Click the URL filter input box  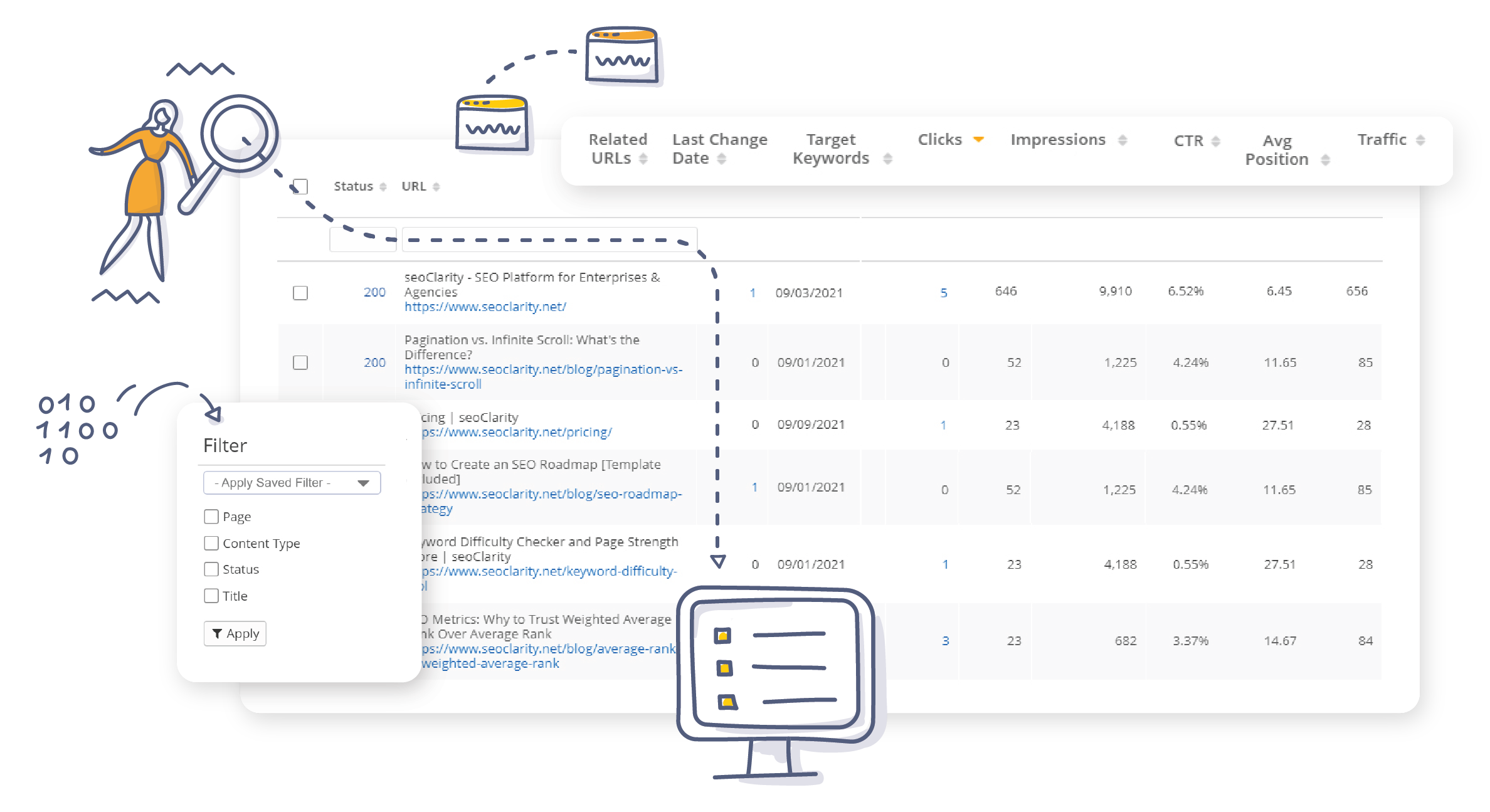tap(549, 240)
